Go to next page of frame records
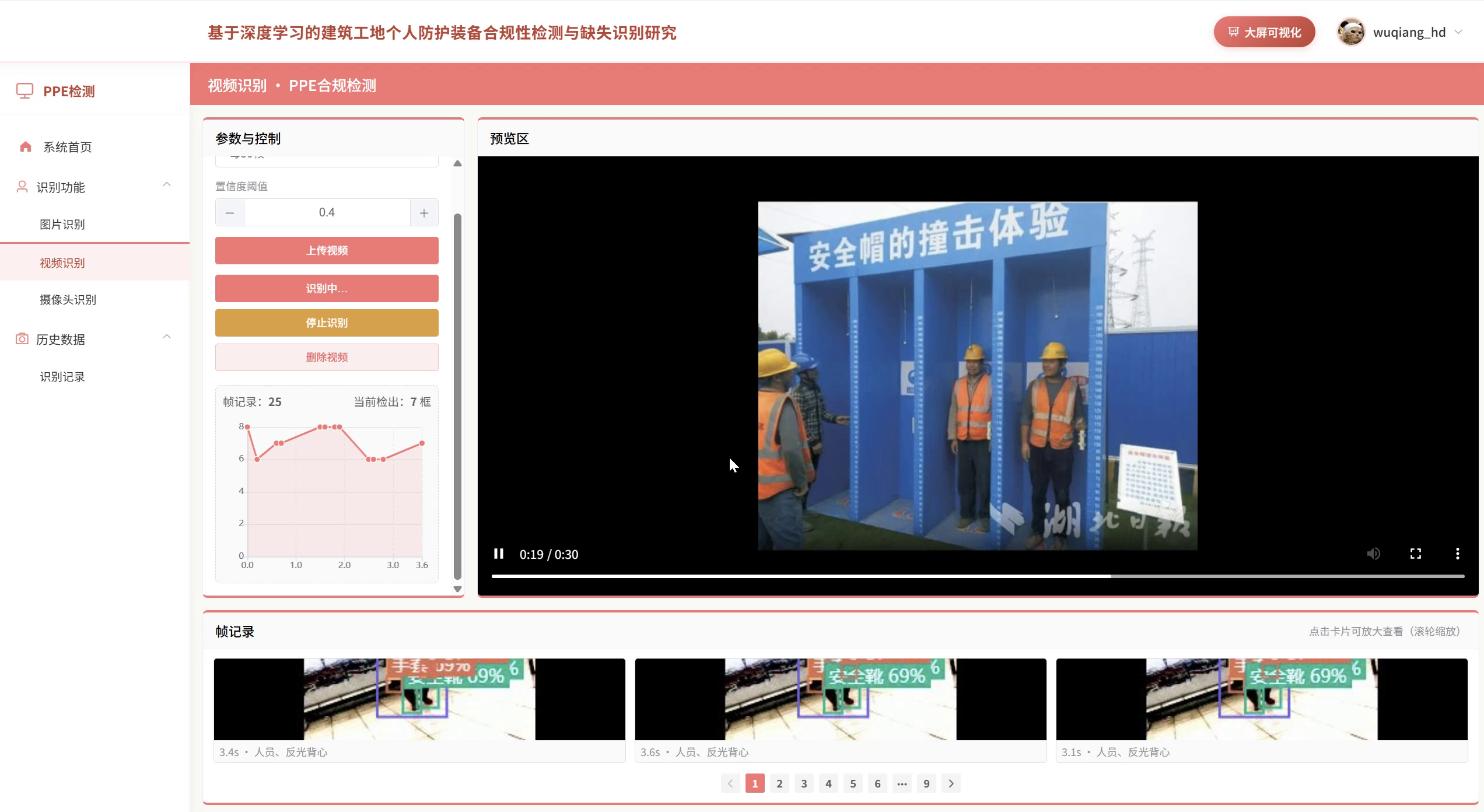The width and height of the screenshot is (1484, 812). coord(951,783)
